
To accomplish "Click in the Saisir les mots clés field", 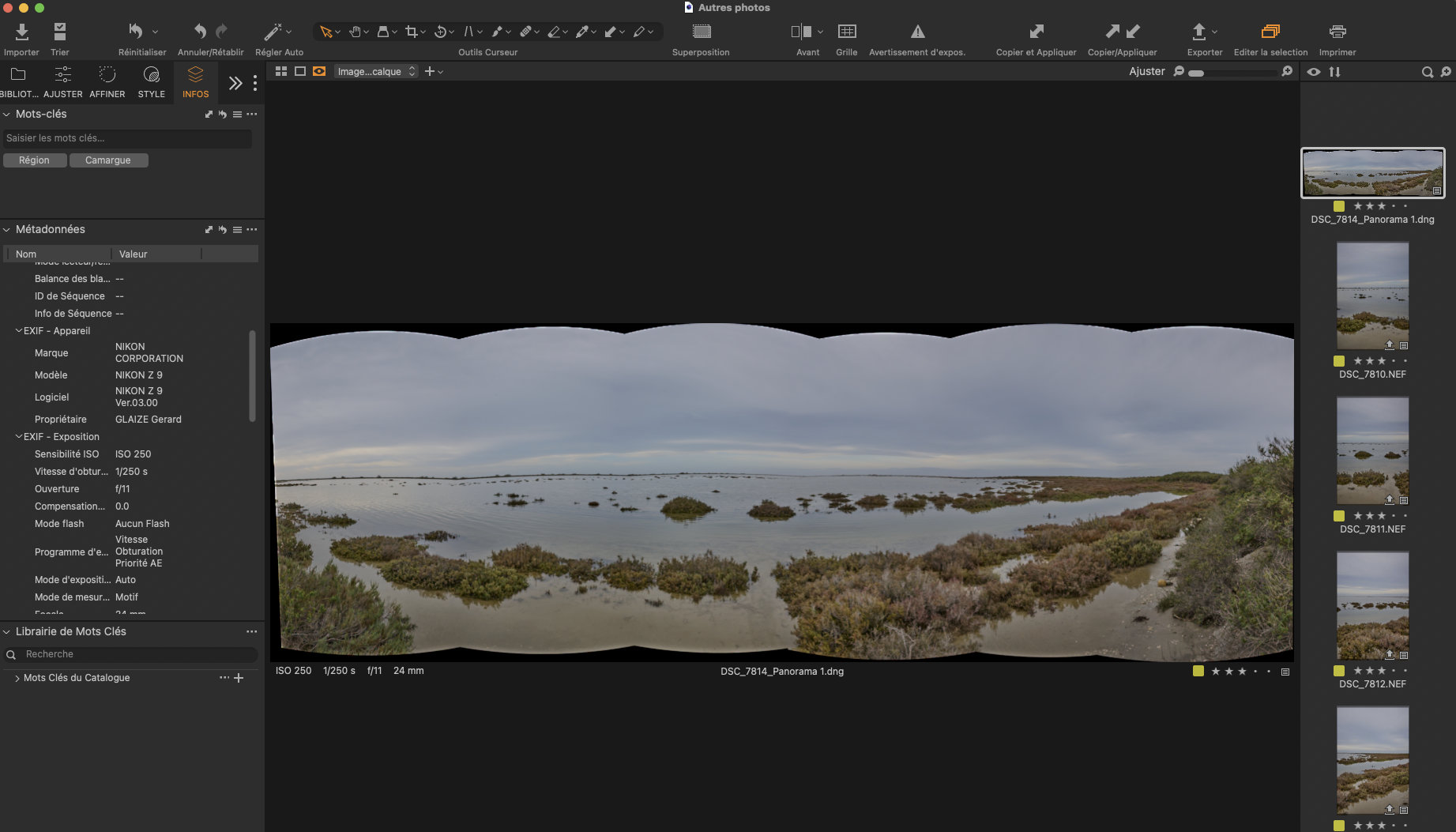I will pyautogui.click(x=127, y=138).
